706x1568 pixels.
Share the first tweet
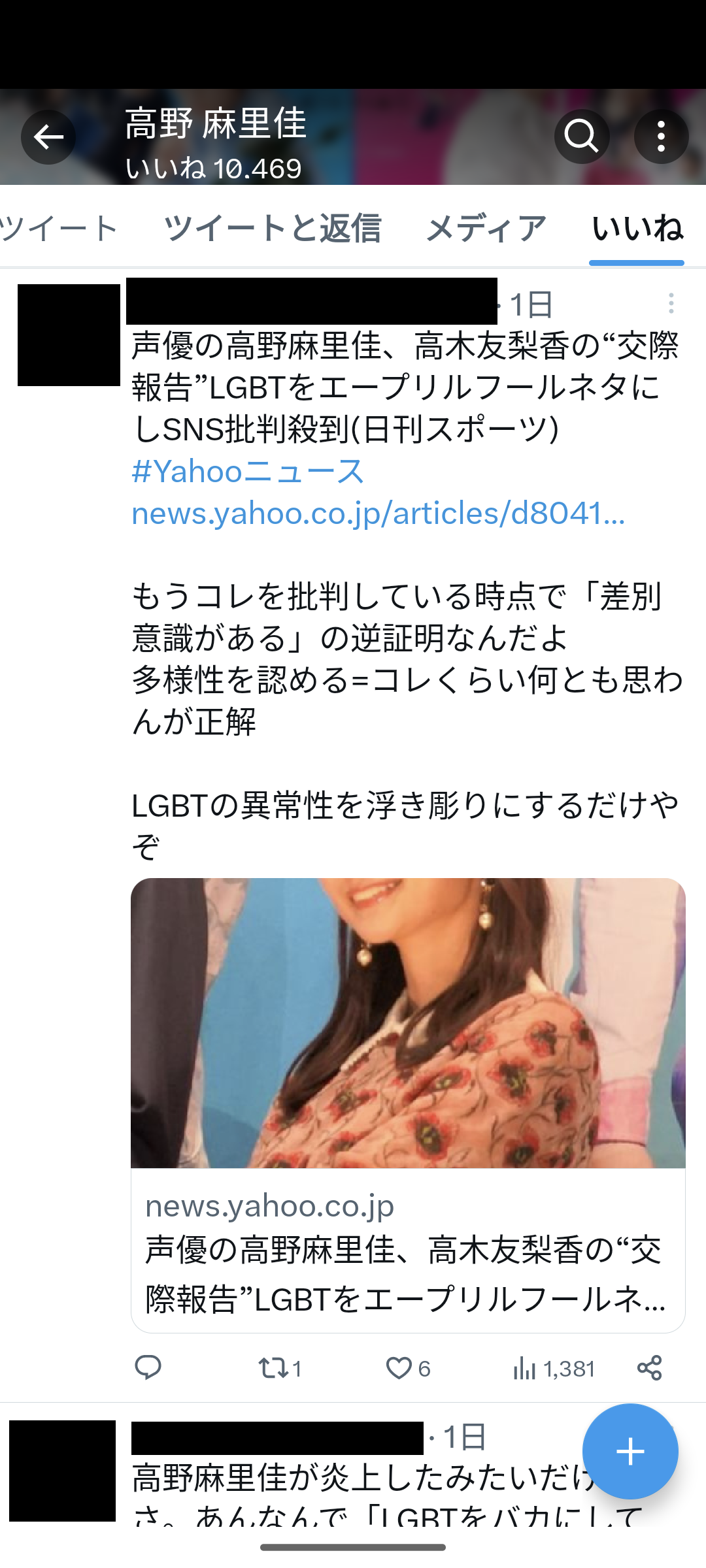point(649,1367)
